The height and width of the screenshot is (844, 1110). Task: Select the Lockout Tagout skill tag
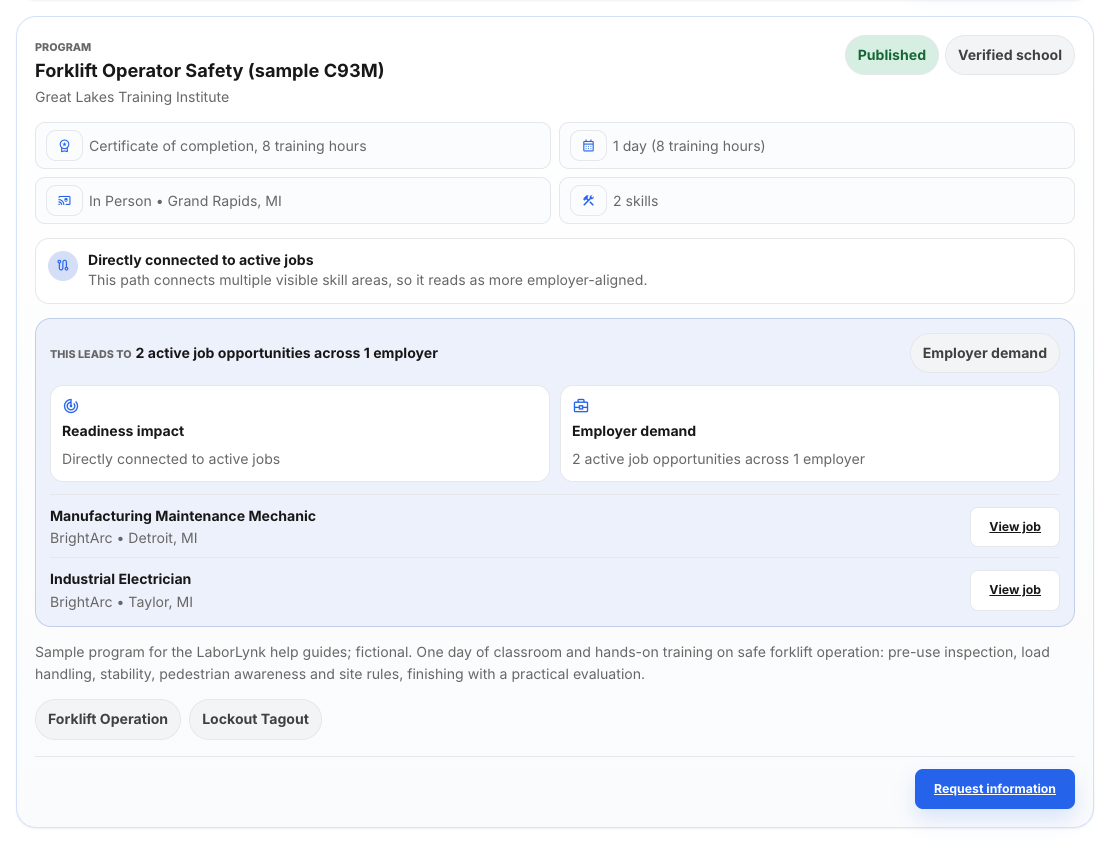click(x=256, y=719)
